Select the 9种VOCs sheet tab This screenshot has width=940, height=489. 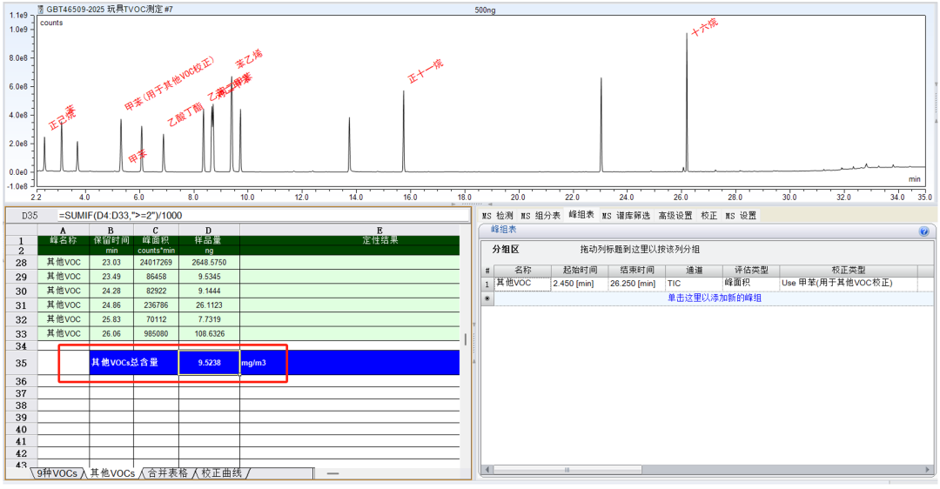point(56,473)
